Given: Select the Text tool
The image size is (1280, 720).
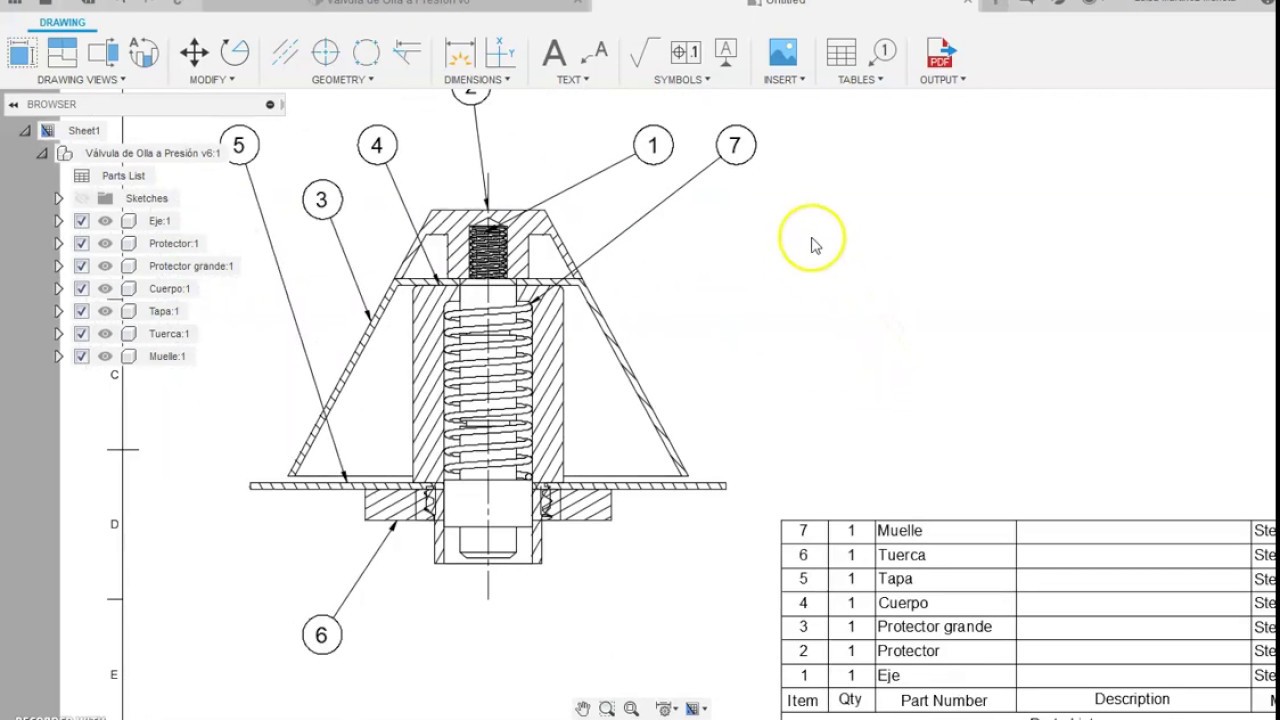Looking at the screenshot, I should [x=553, y=52].
